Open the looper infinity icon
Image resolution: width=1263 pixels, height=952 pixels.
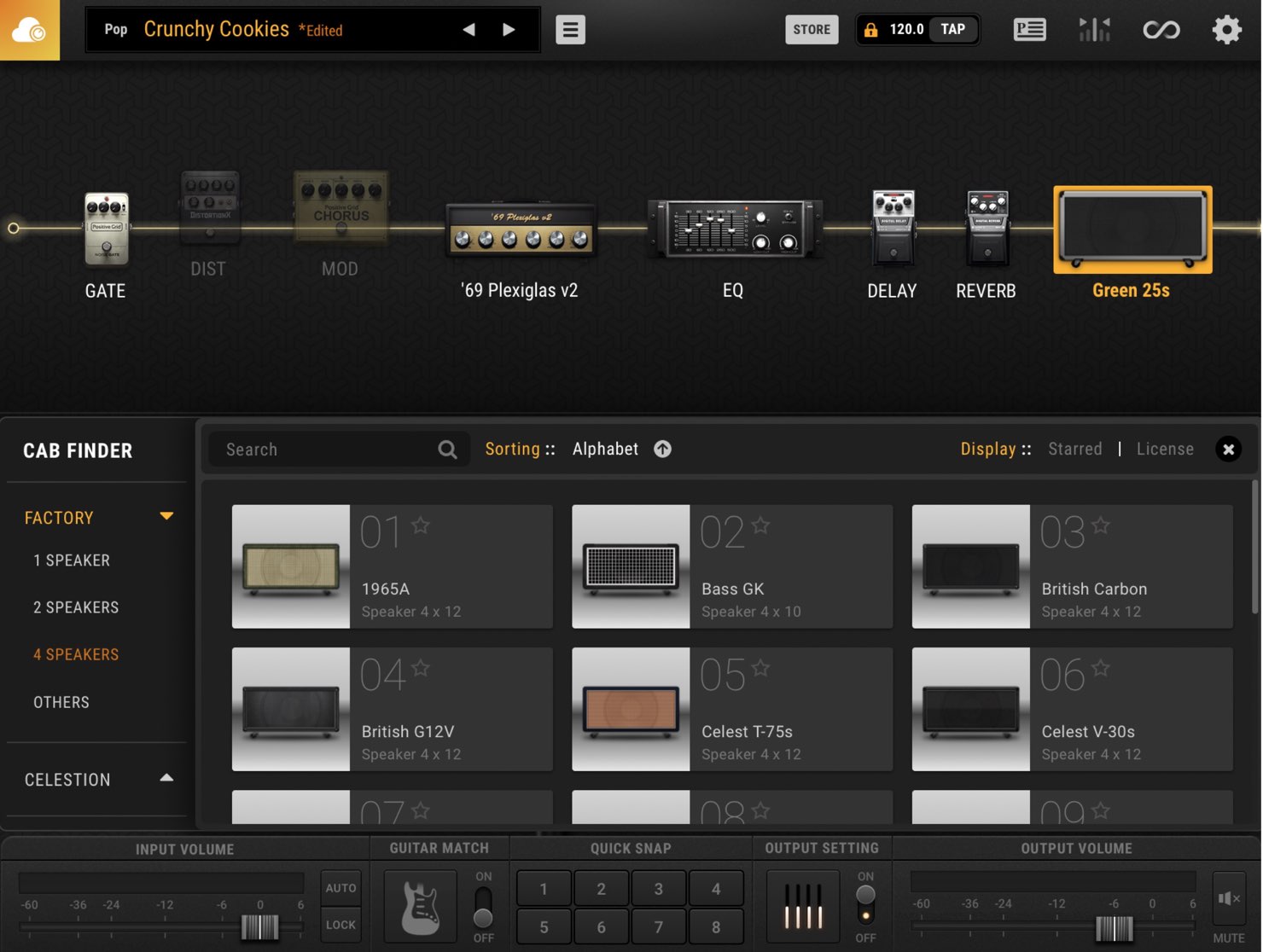(1161, 30)
